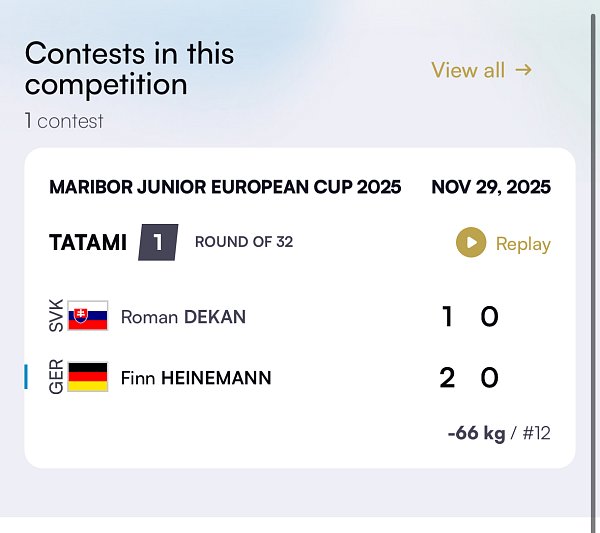Click the Slovakia flag icon

[x=88, y=316]
